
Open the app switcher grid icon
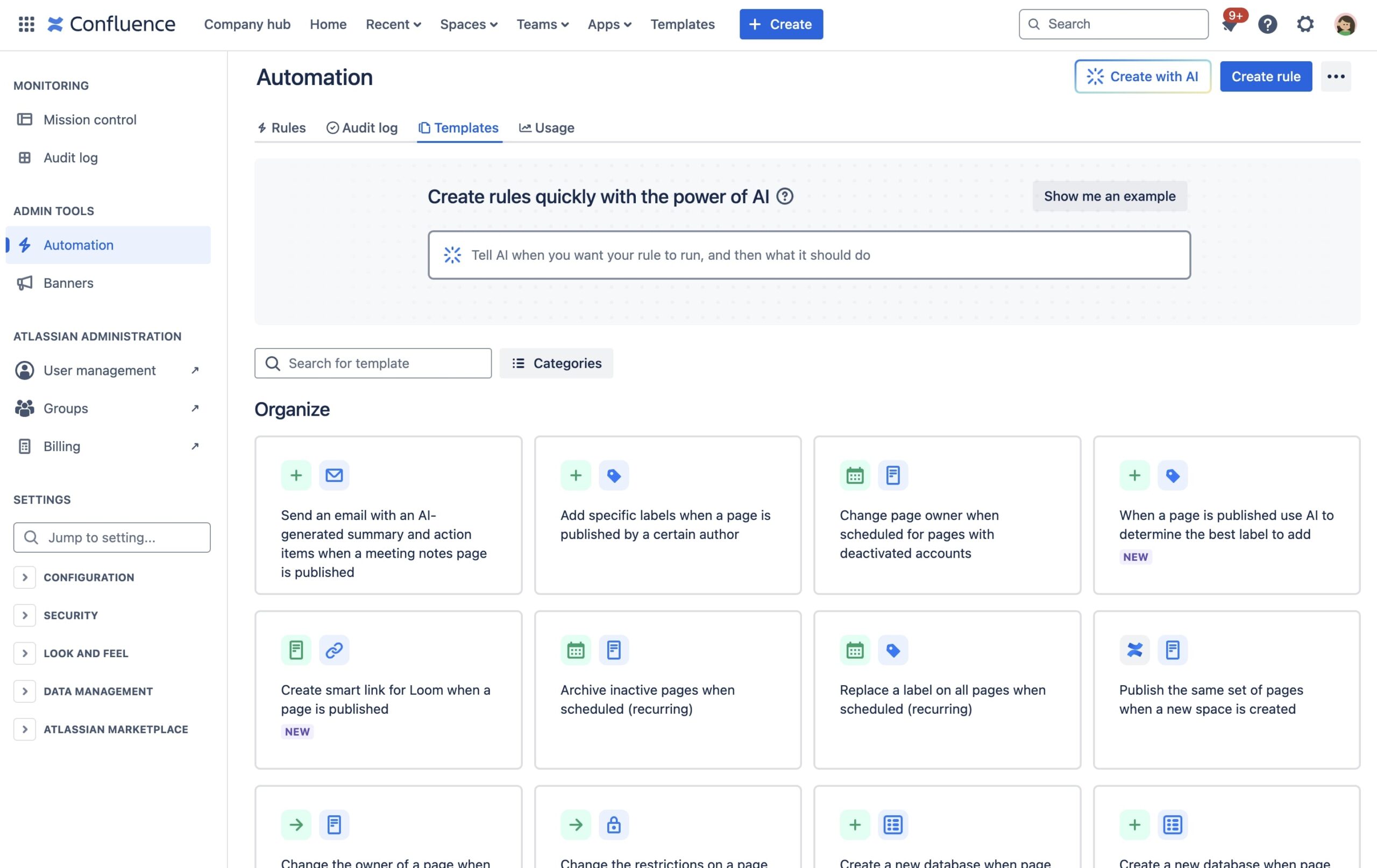click(26, 24)
